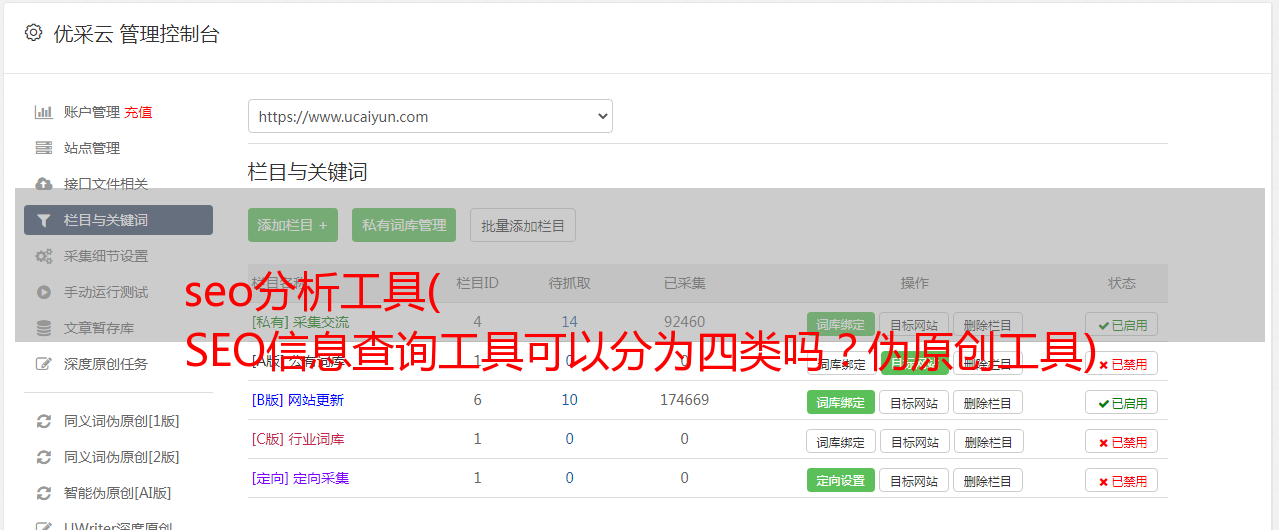The width and height of the screenshot is (1279, 530).
Task: Click refresh icon beside 智能伪原创[AI版]
Action: pyautogui.click(x=44, y=493)
